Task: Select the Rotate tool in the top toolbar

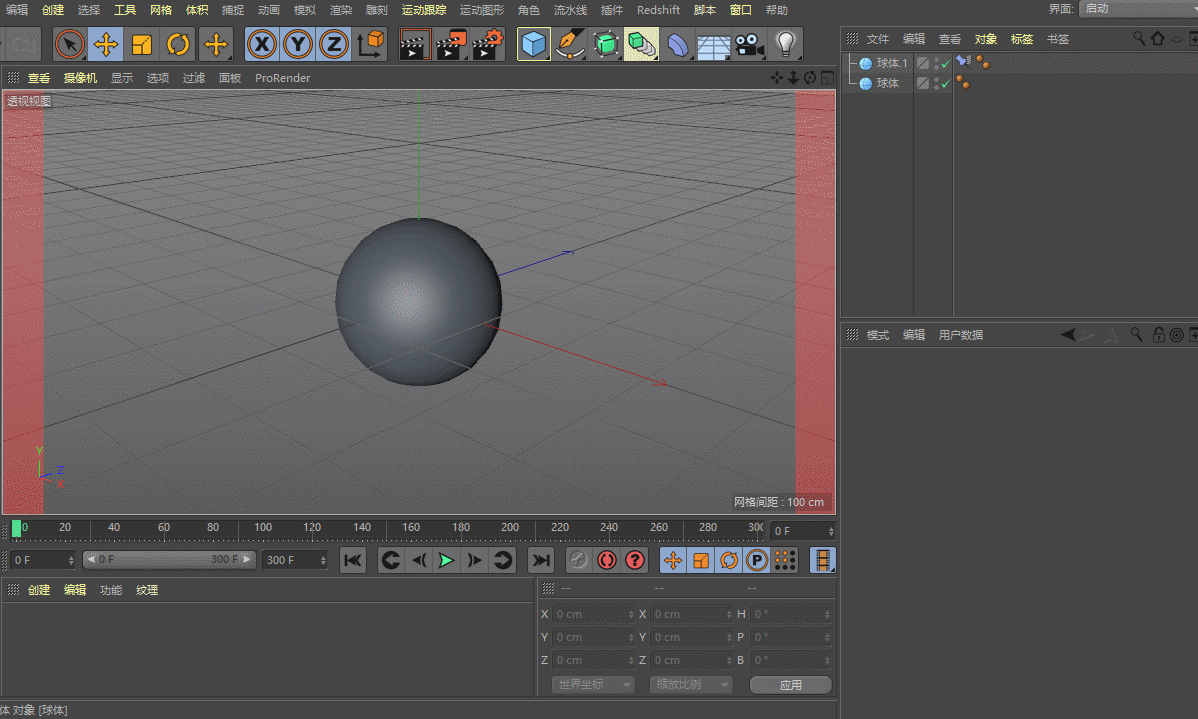Action: tap(178, 44)
